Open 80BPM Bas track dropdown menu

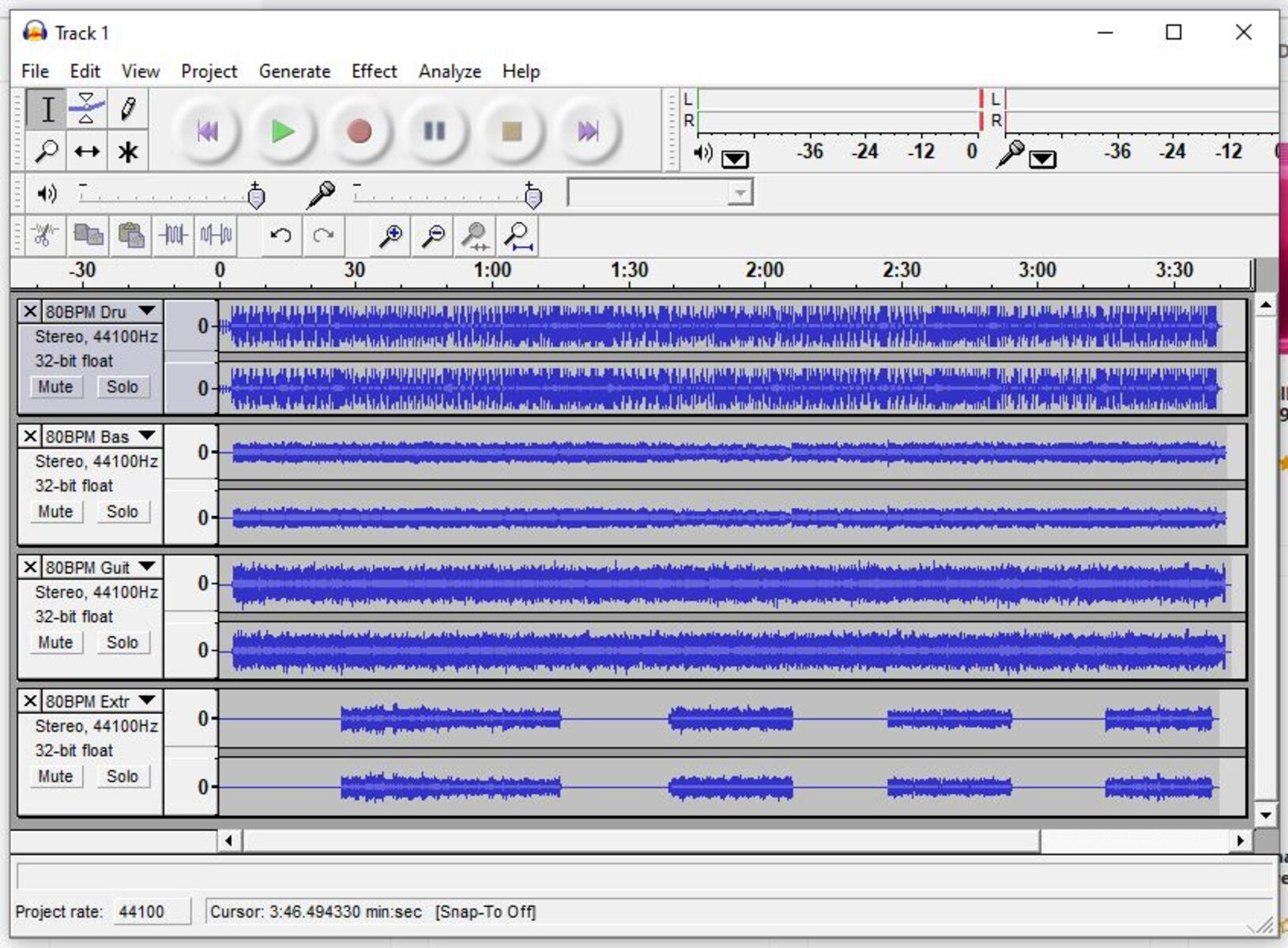click(147, 436)
